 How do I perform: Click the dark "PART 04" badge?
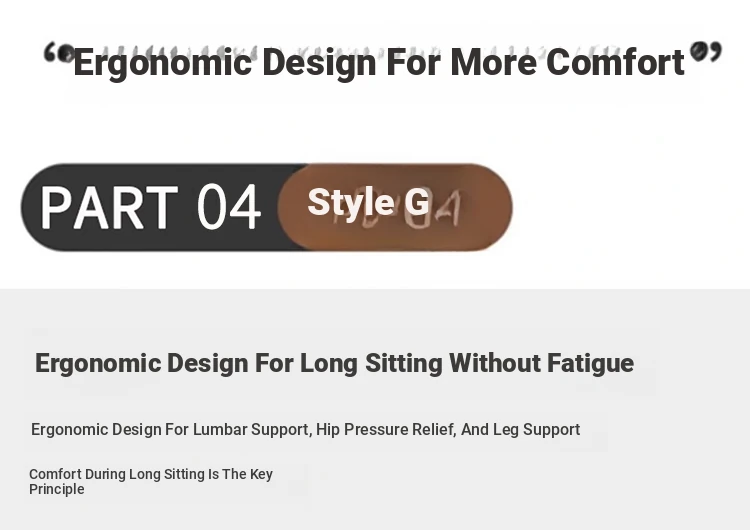point(150,207)
